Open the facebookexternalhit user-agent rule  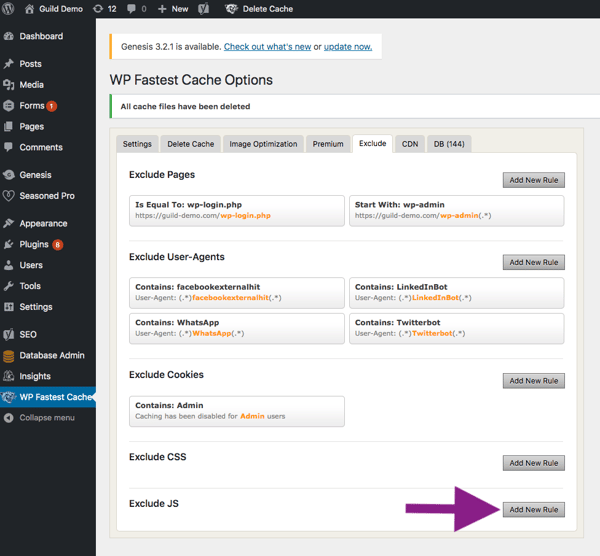[x=237, y=293]
